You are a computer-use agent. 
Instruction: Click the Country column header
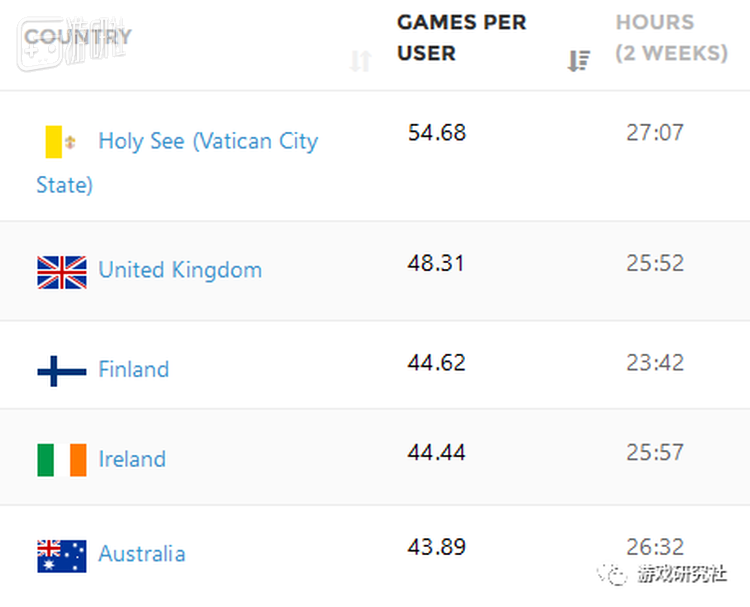click(x=78, y=37)
